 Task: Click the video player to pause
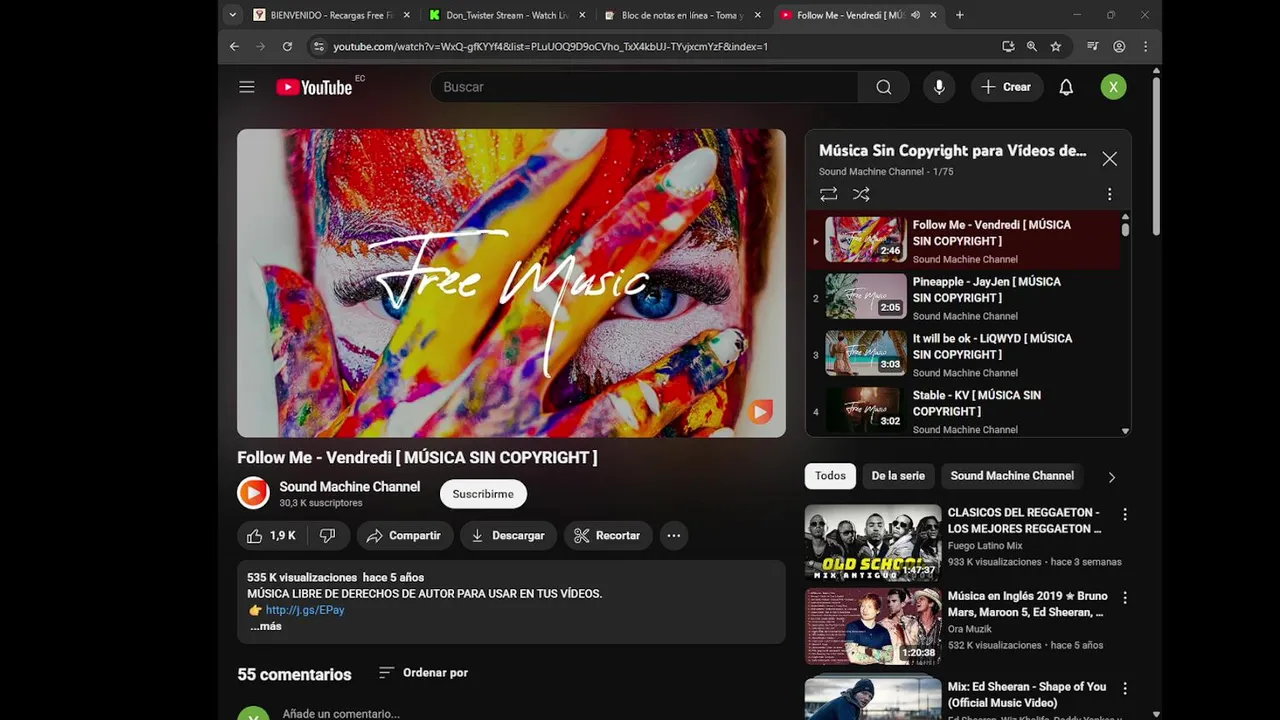tap(511, 283)
